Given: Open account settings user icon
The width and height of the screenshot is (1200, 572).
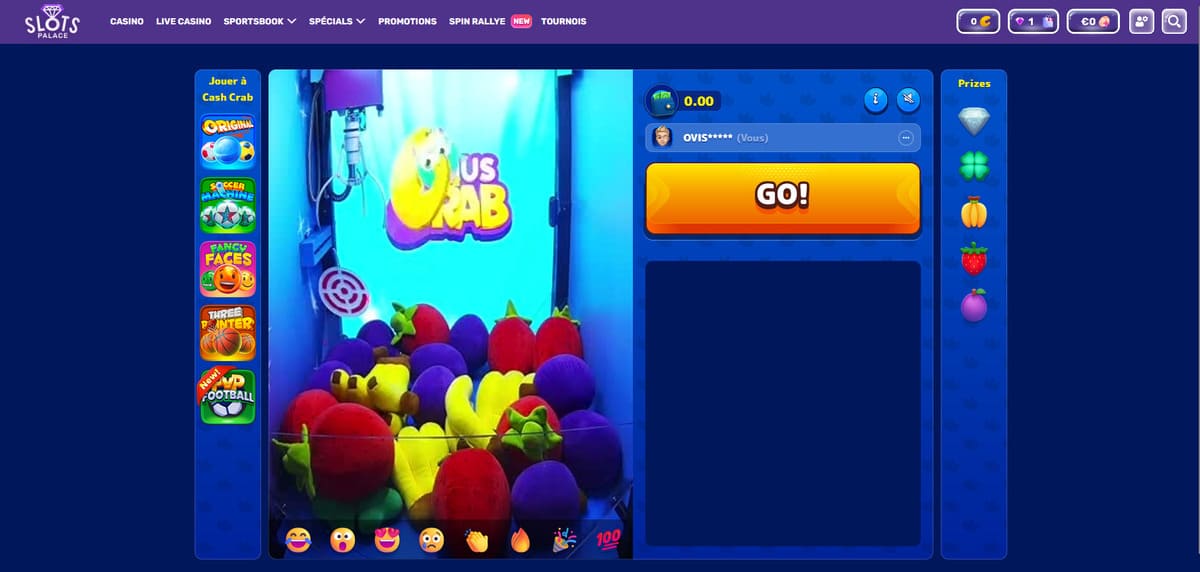Looking at the screenshot, I should (1140, 21).
